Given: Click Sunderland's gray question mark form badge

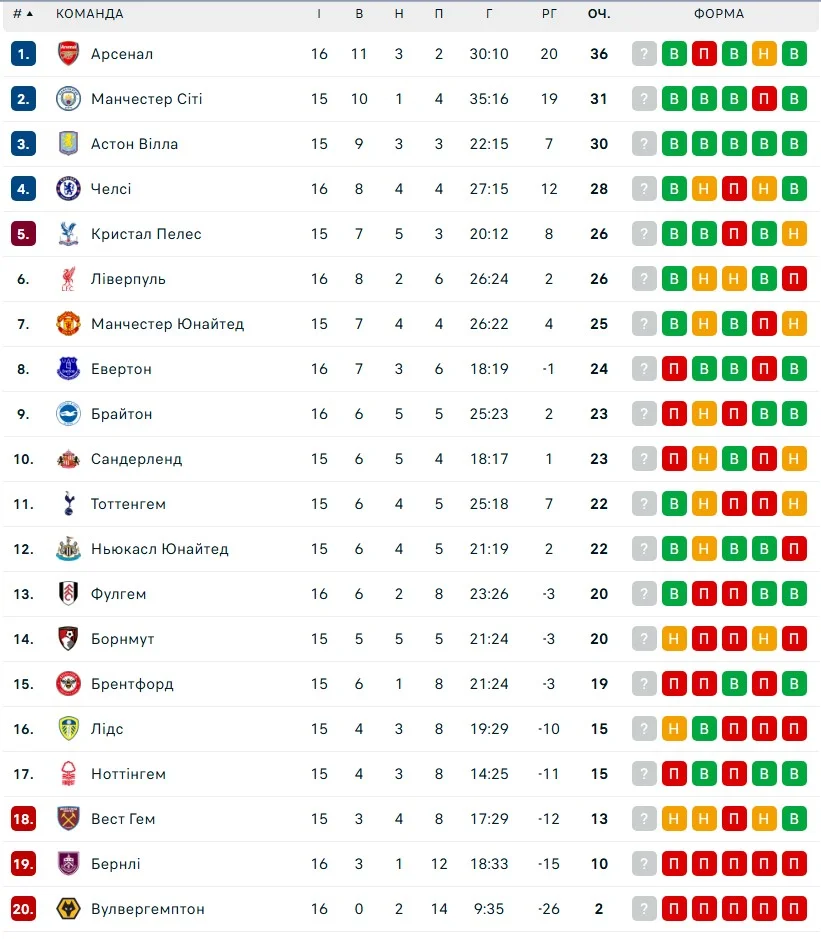Looking at the screenshot, I should coord(645,459).
